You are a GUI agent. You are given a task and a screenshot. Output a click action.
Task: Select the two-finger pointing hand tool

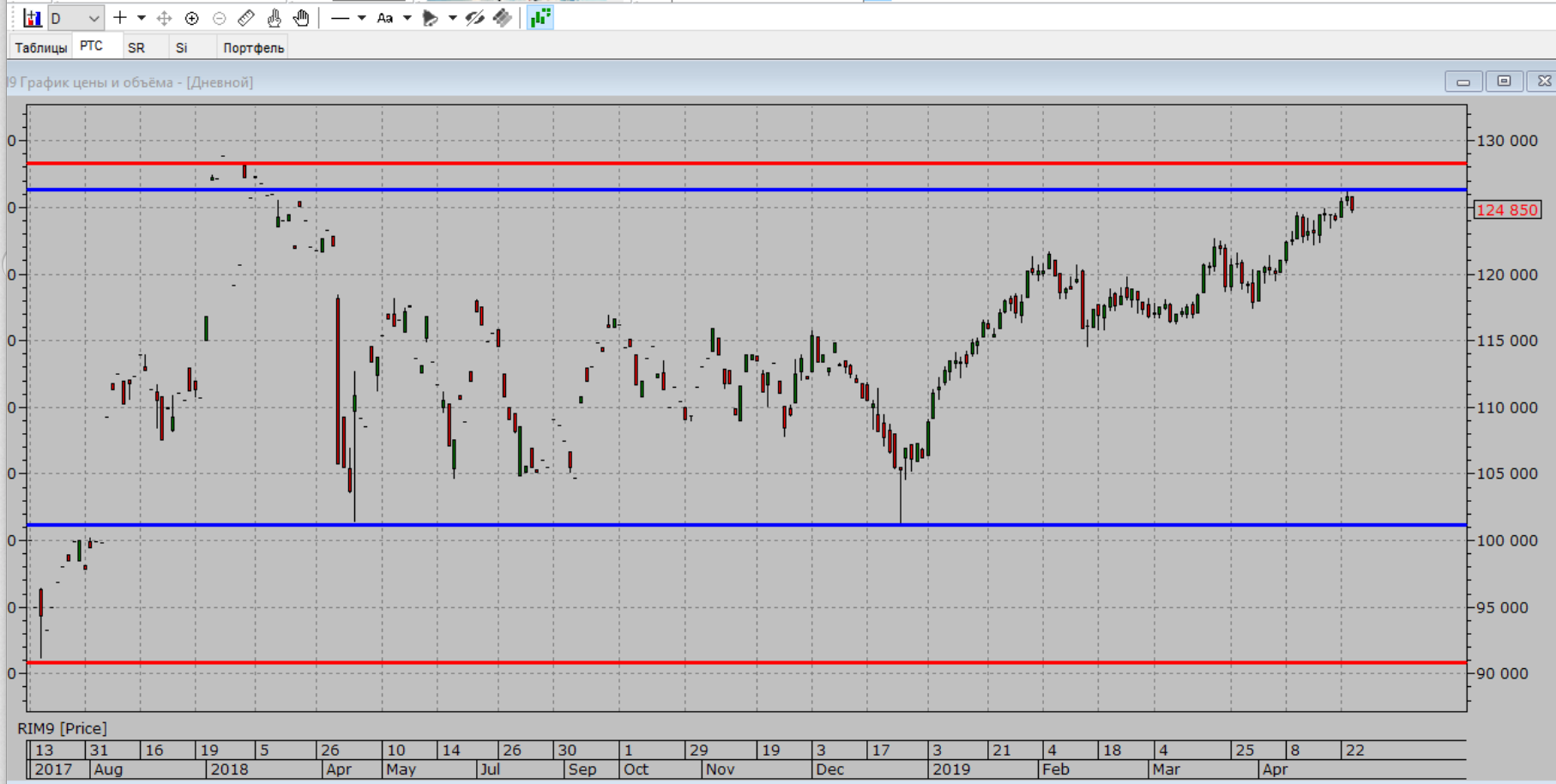tap(274, 18)
